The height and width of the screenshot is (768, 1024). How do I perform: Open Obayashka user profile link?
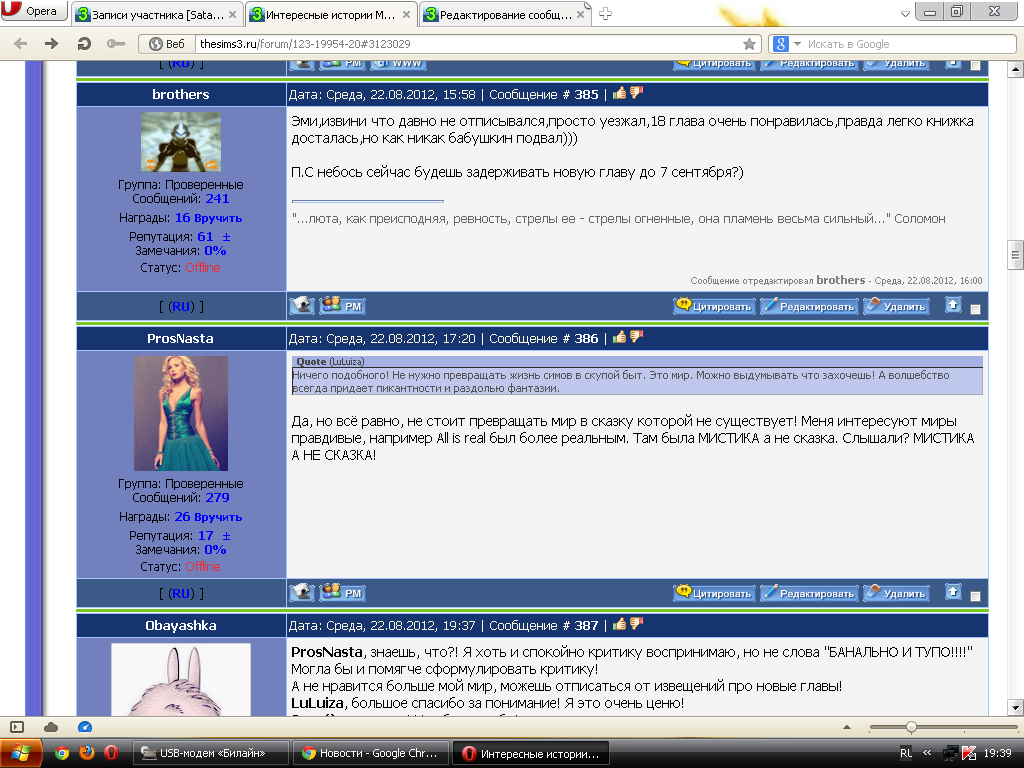click(181, 625)
